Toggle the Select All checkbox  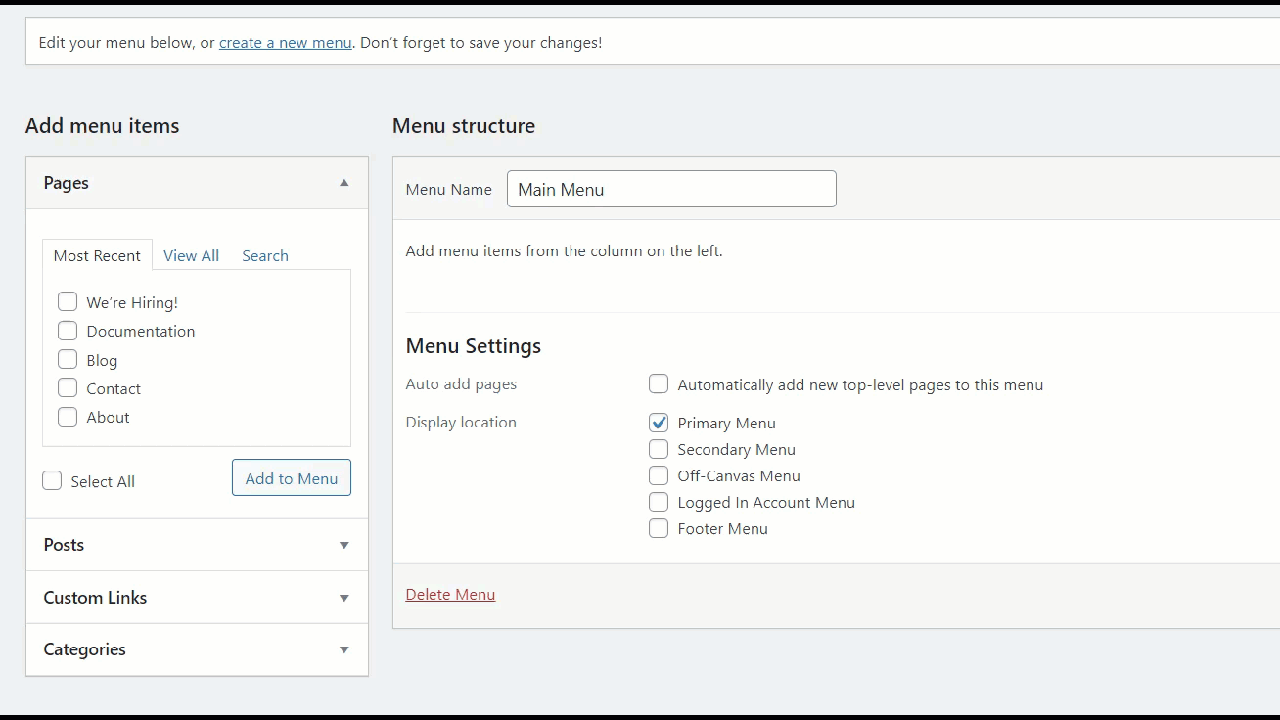pos(52,481)
